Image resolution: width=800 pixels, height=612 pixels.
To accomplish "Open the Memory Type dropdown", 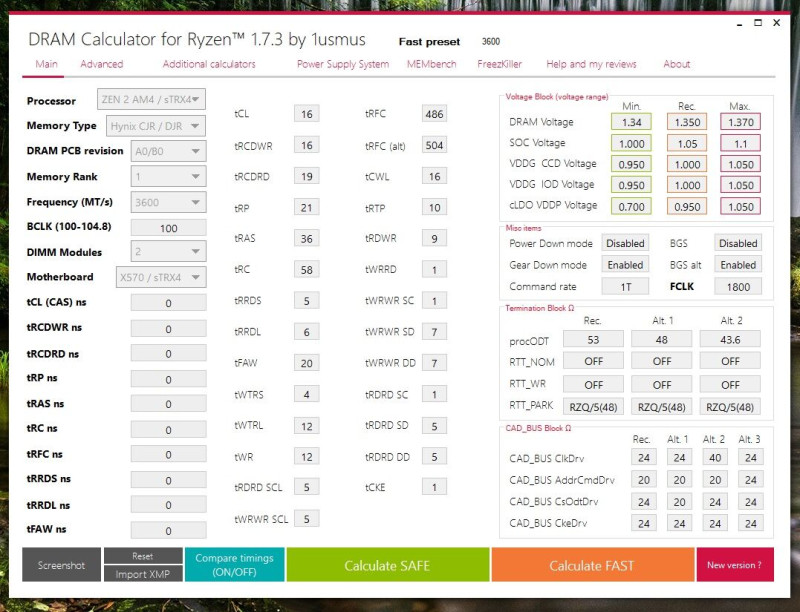I will click(x=156, y=126).
